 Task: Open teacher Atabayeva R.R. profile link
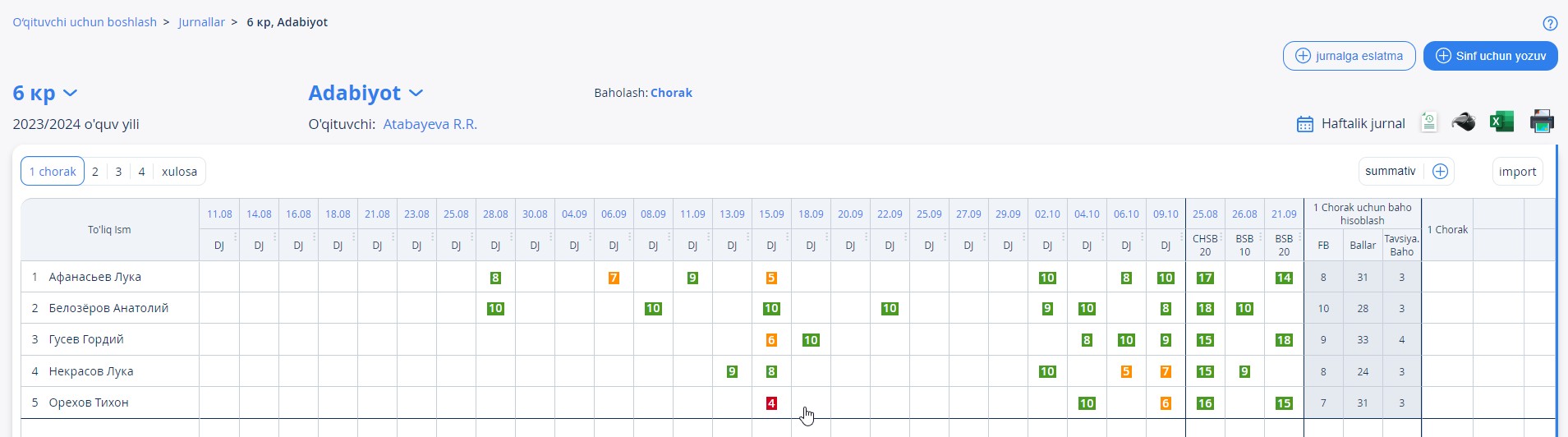[430, 124]
